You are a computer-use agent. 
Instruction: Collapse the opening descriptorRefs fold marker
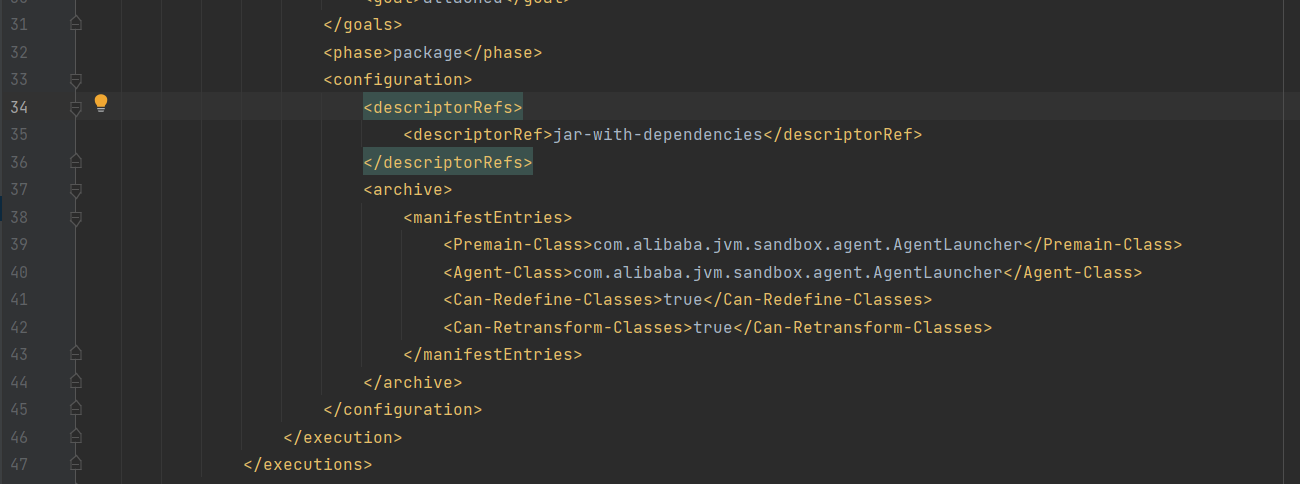76,107
